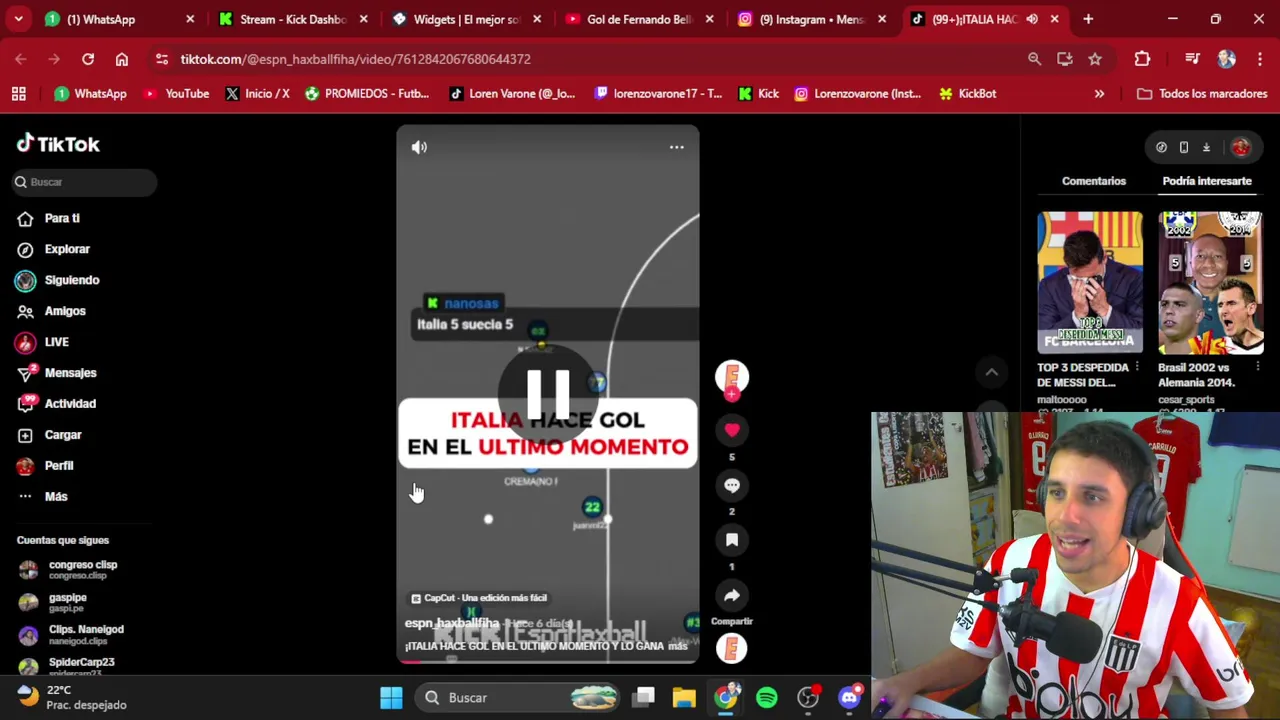Open a new browser tab
The image size is (1280, 720).
[1088, 19]
